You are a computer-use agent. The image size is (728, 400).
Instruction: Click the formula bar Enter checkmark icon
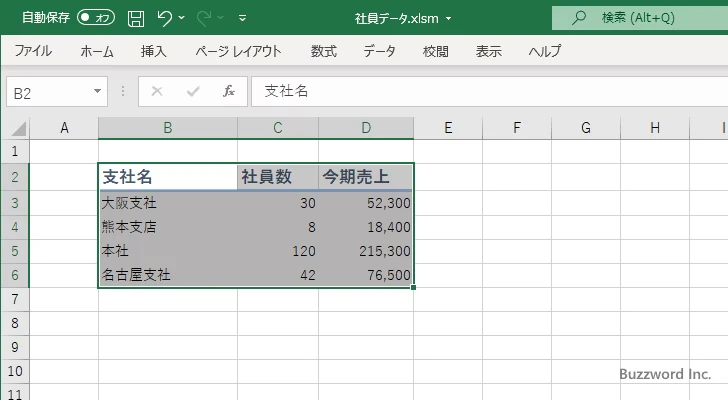point(193,91)
